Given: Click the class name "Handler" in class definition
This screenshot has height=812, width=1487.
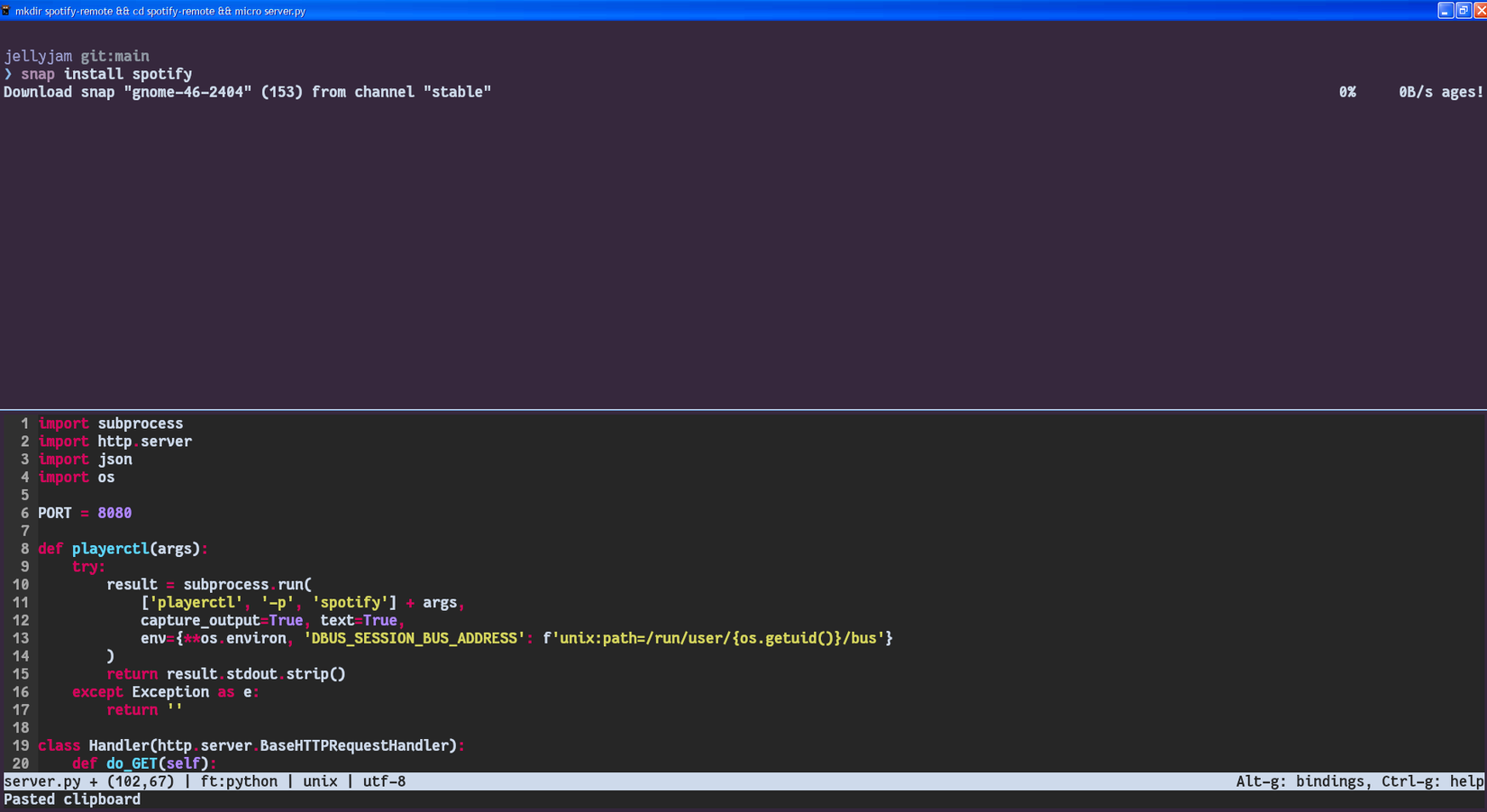Looking at the screenshot, I should coord(119,745).
